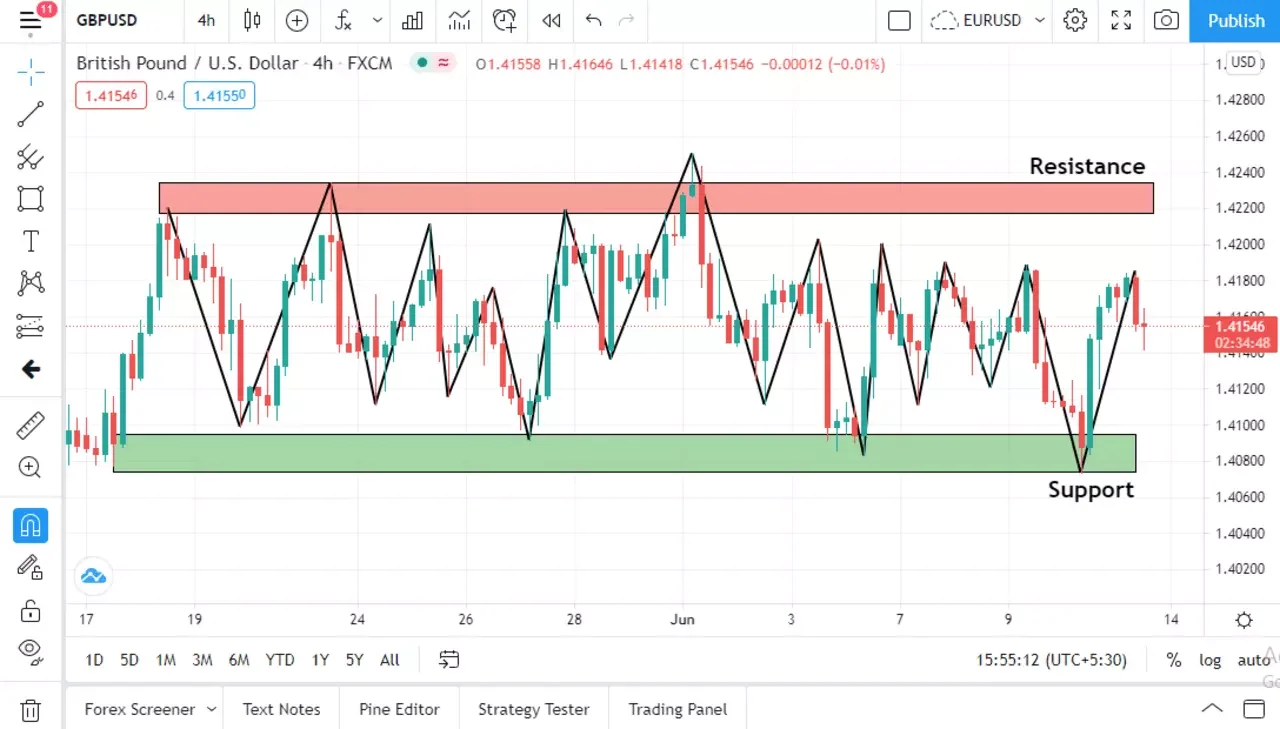The height and width of the screenshot is (729, 1280).
Task: Expand the Forex Screener dropdown arrow
Action: pos(212,709)
